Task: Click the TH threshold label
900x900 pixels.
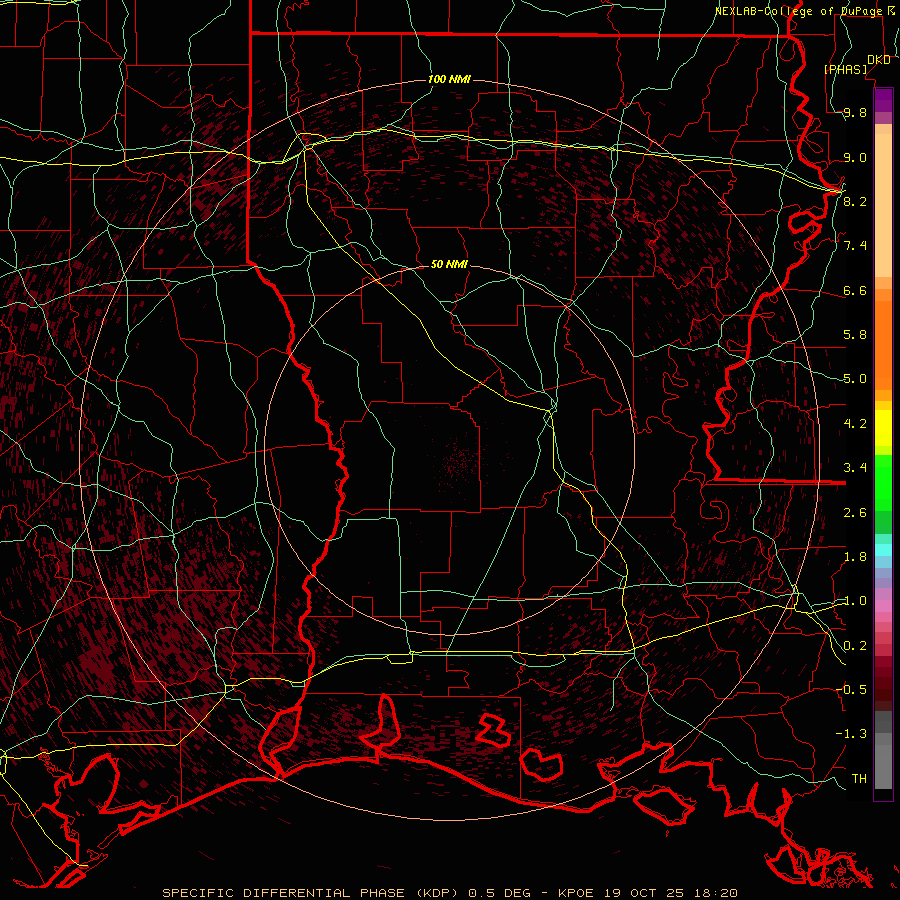Action: 859,778
